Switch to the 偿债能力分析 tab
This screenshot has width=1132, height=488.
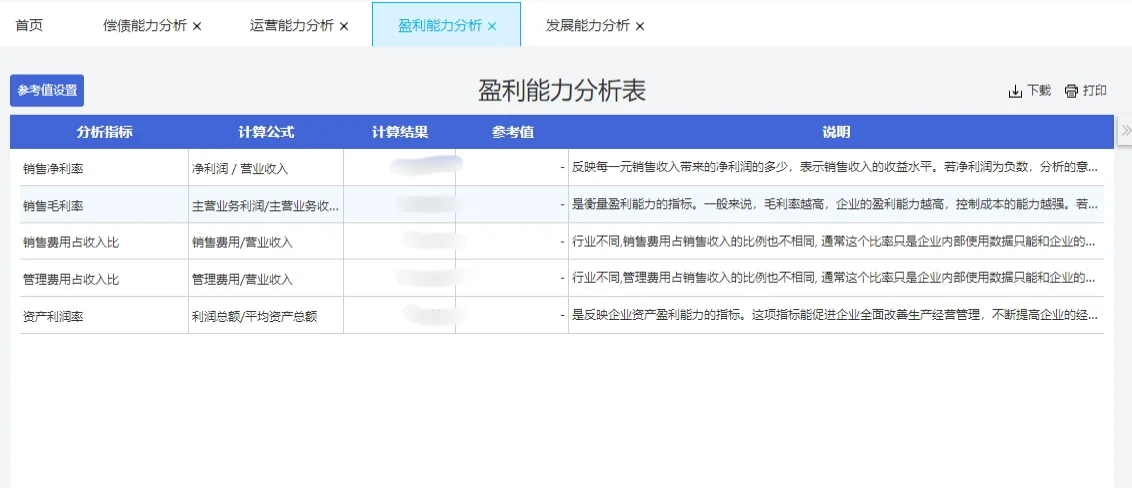click(x=145, y=25)
